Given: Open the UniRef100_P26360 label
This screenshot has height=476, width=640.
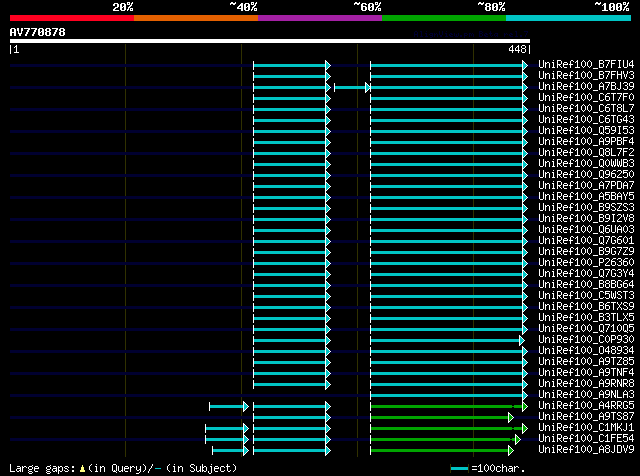Looking at the screenshot, I should (x=586, y=263).
